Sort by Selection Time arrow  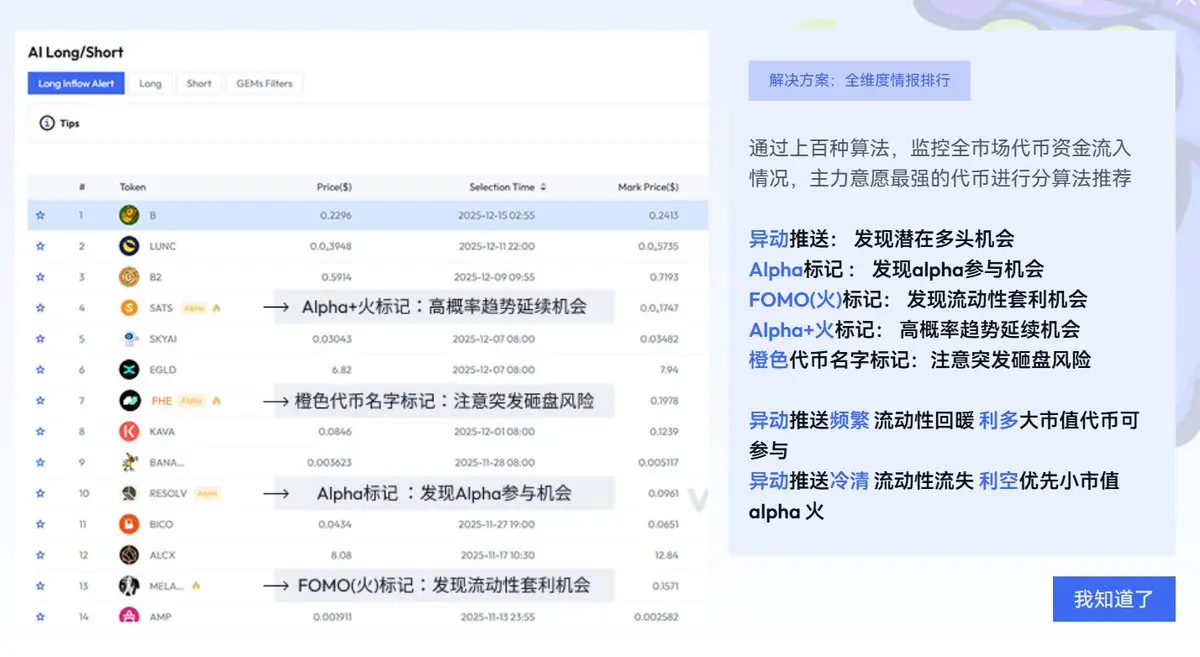(x=543, y=187)
